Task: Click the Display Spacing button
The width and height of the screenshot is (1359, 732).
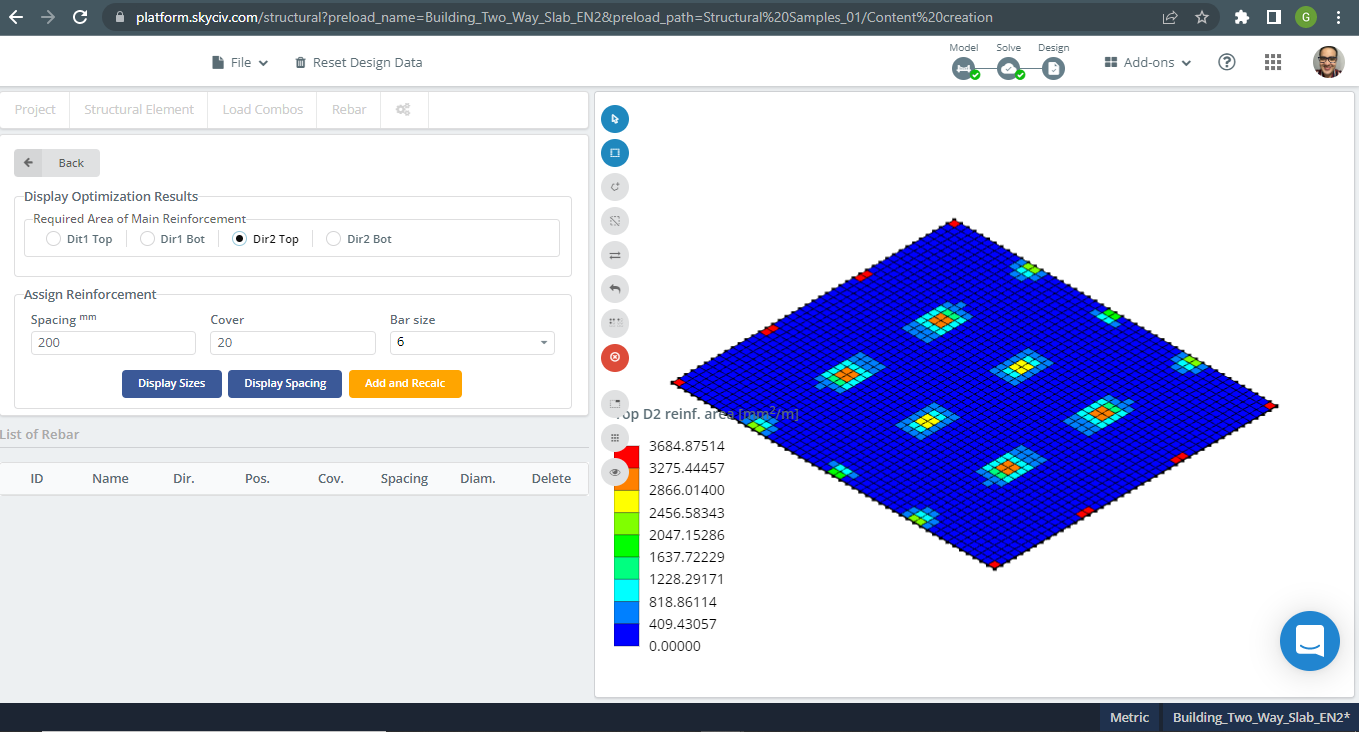Action: coord(284,383)
